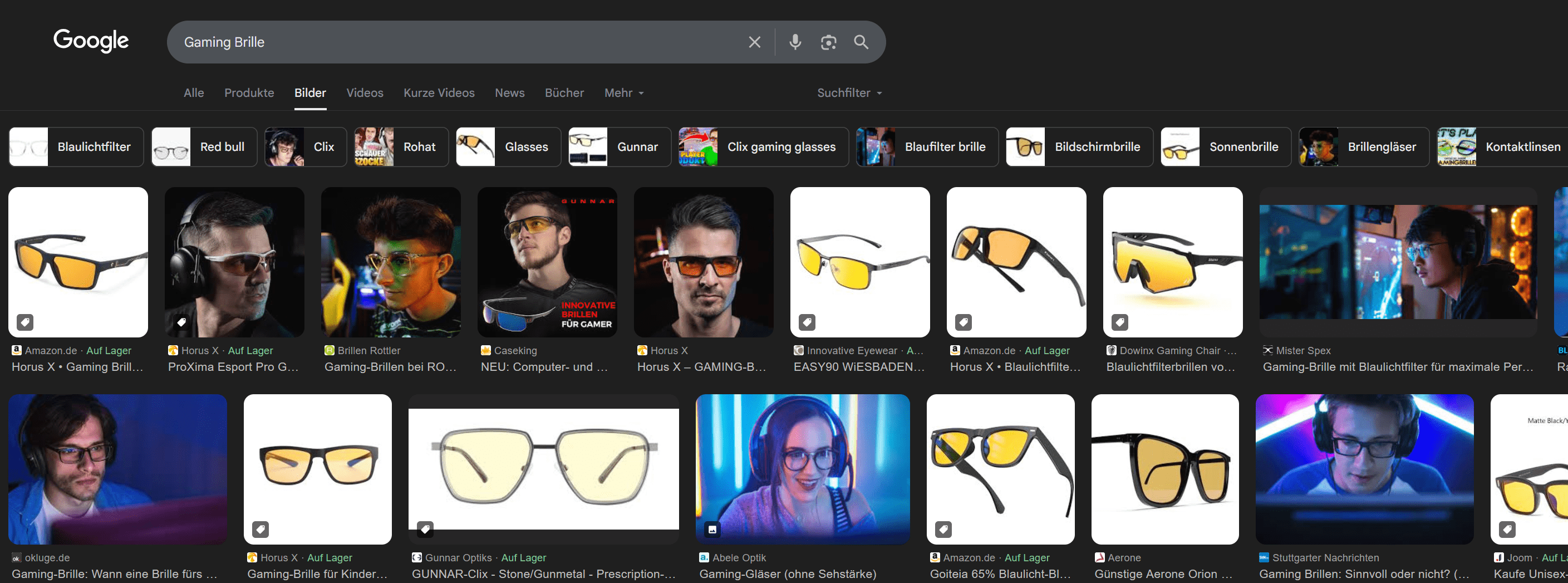1568x583 pixels.
Task: Open 'Gaming-Gläser (ohne Sehstärke)' result link
Action: (x=788, y=574)
